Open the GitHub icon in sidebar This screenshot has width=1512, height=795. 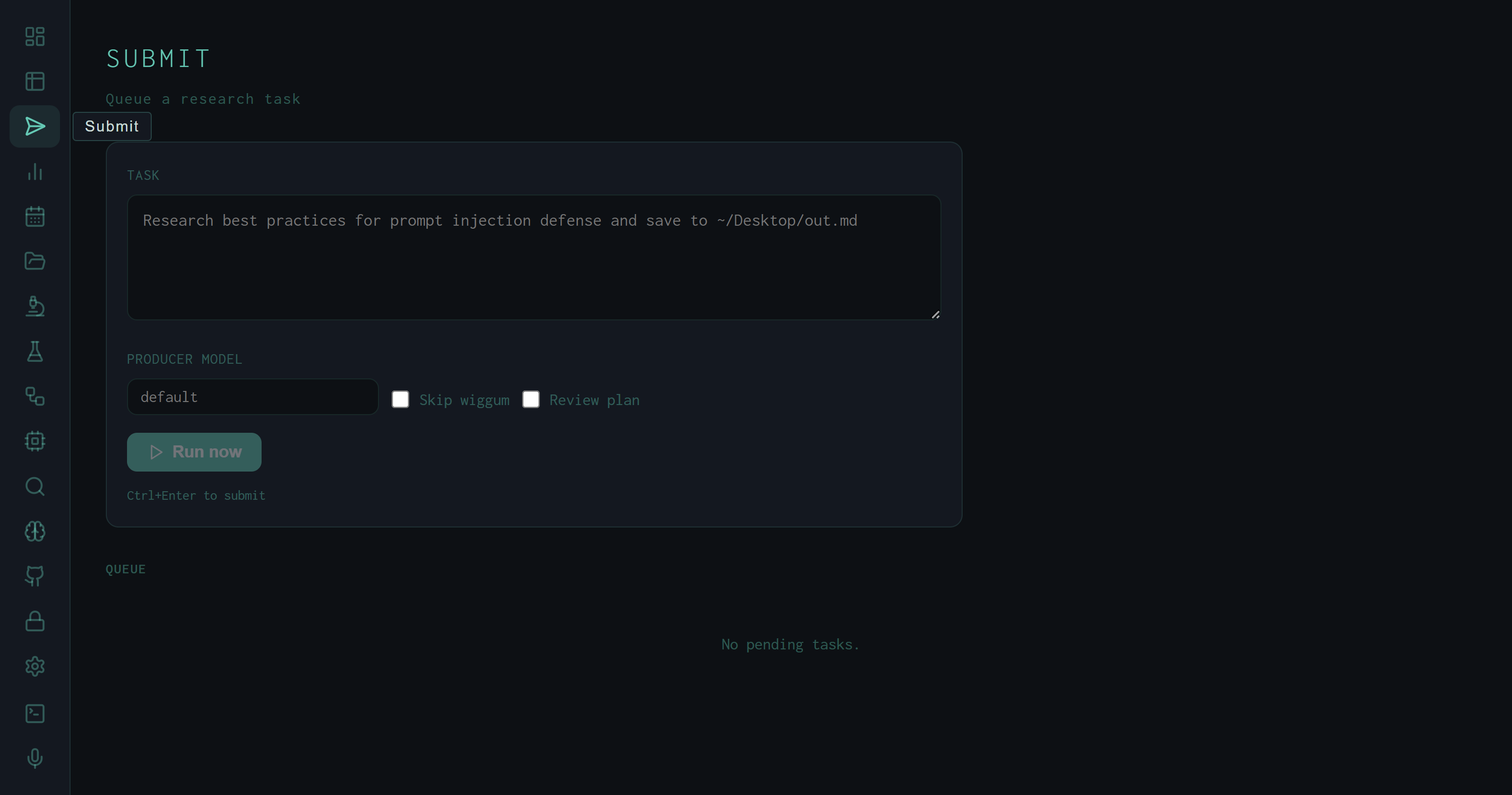pos(35,576)
